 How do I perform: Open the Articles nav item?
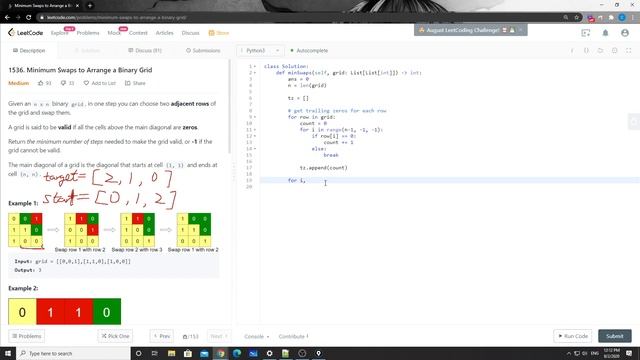pos(164,33)
